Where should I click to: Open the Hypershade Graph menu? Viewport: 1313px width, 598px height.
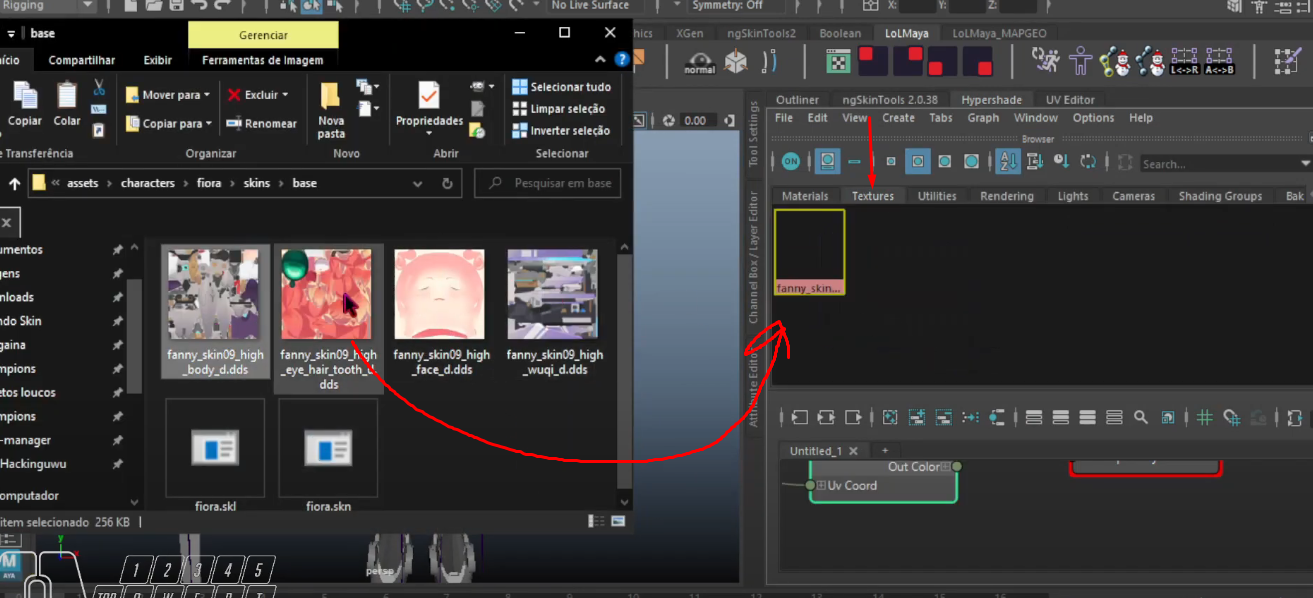point(983,118)
